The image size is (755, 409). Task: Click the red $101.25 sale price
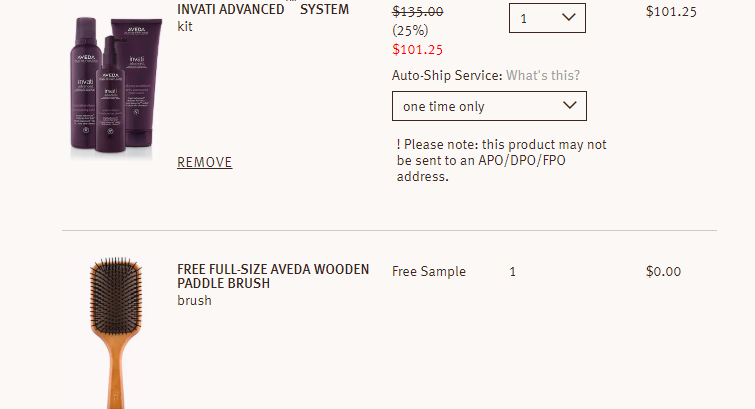417,49
